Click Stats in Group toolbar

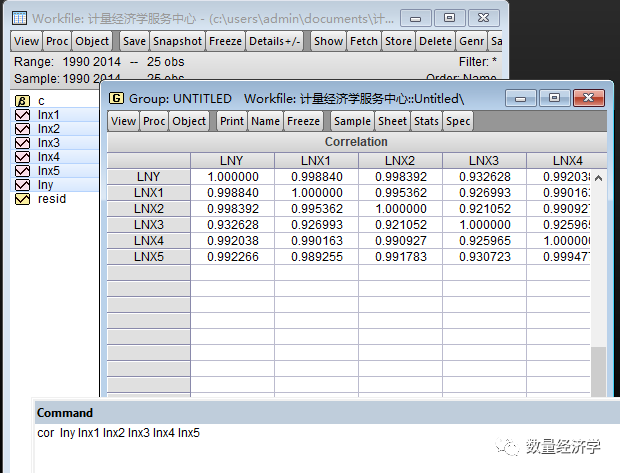click(426, 121)
